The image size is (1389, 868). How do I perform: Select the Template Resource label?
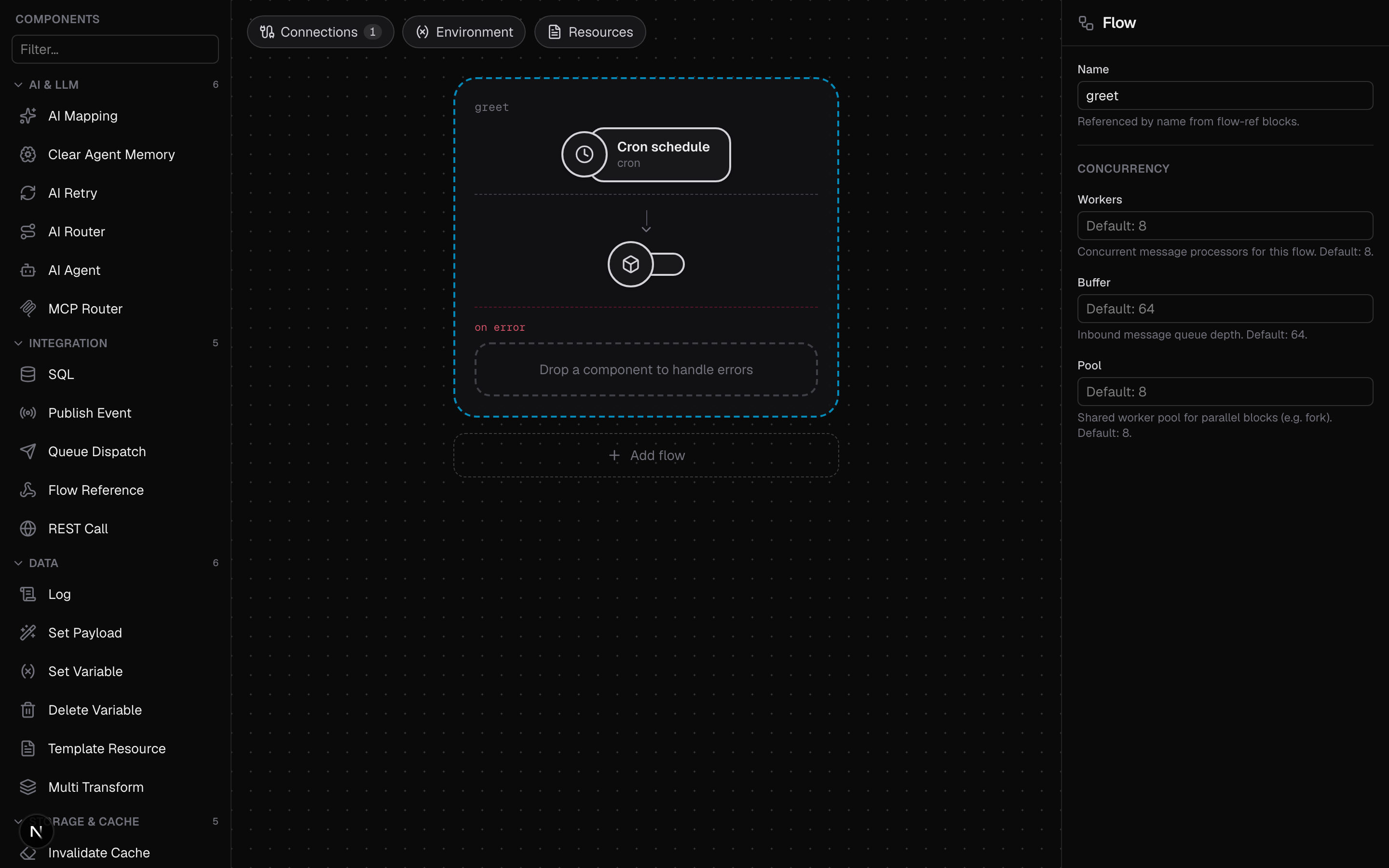coord(107,748)
